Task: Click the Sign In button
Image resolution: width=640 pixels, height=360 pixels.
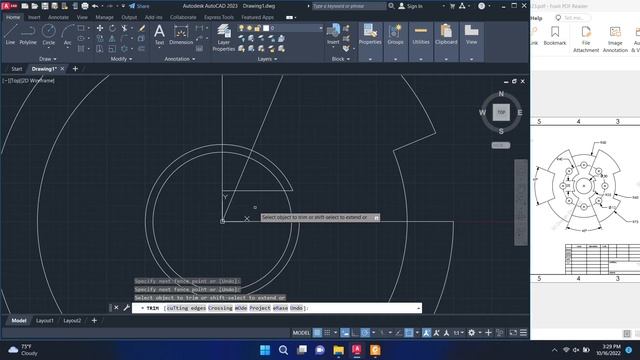Action: (411, 6)
